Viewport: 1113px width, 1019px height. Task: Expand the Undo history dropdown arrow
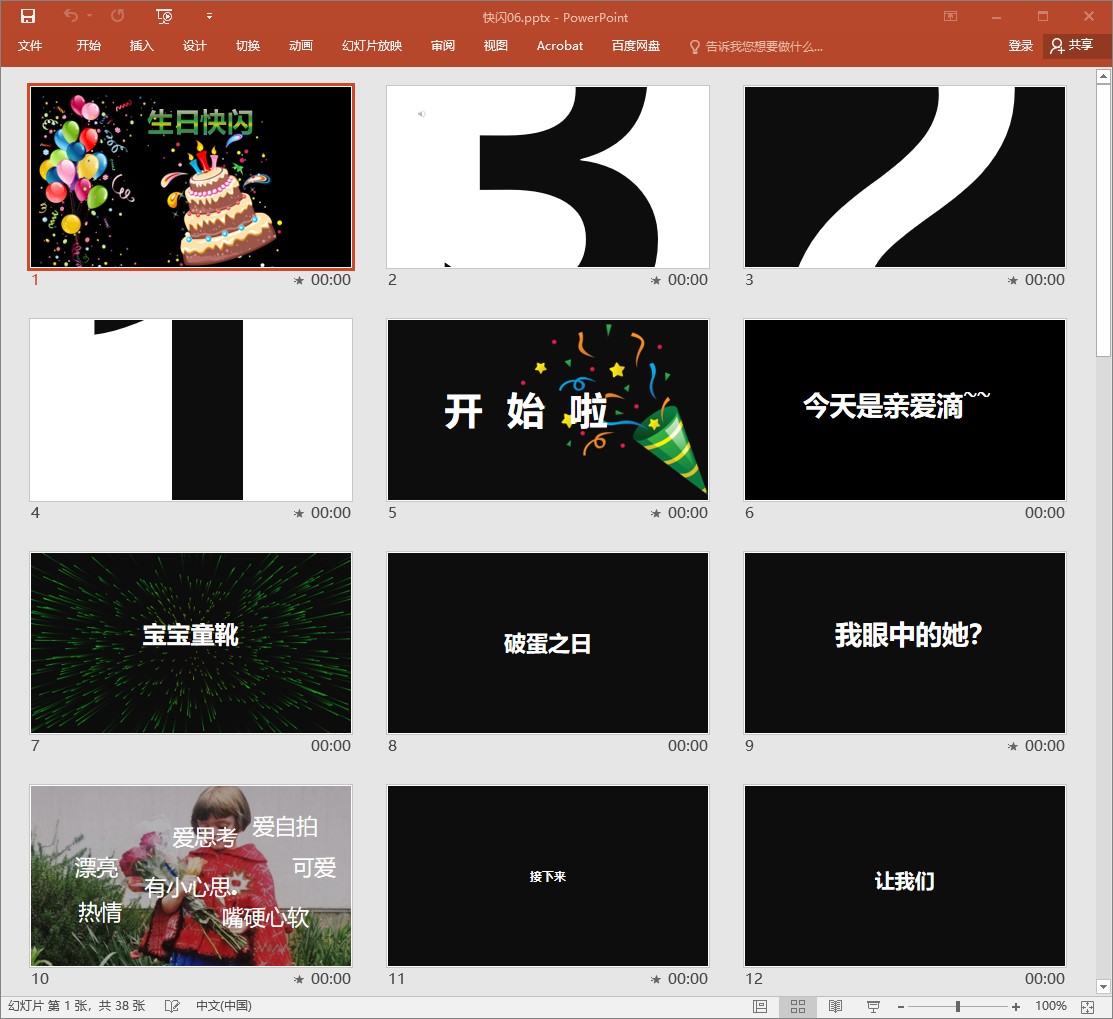click(90, 16)
